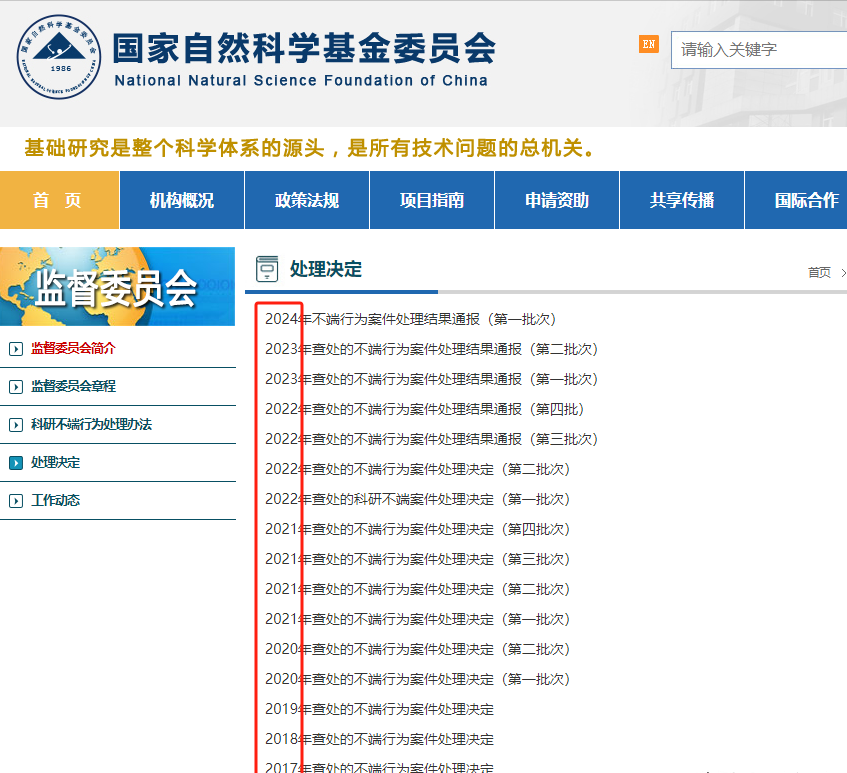Viewport: 847px width, 773px height.
Task: Switch language with the orange EN icon
Action: click(x=649, y=44)
